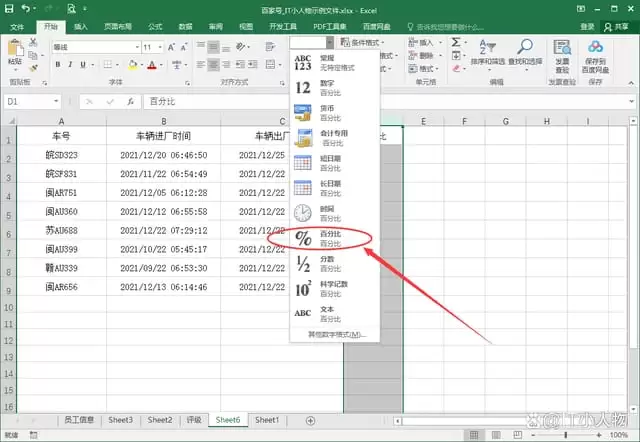Image resolution: width=640 pixels, height=442 pixels.
Task: Expand the font size dropdown
Action: coord(160,47)
